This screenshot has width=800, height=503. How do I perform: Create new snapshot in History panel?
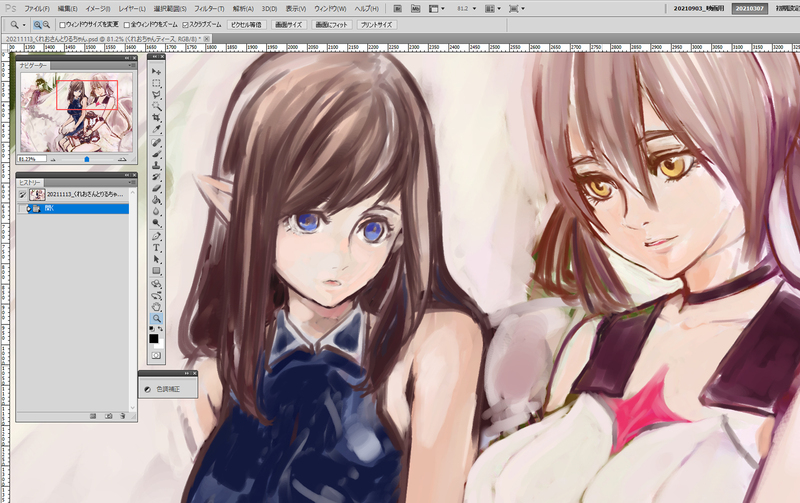point(108,416)
